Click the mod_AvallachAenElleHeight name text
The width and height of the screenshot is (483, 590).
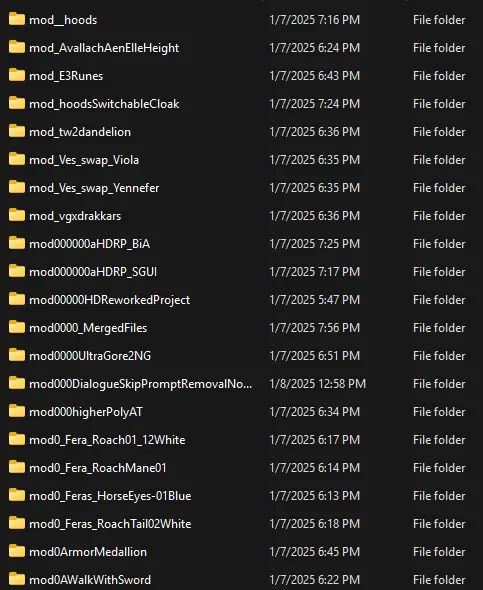click(104, 48)
